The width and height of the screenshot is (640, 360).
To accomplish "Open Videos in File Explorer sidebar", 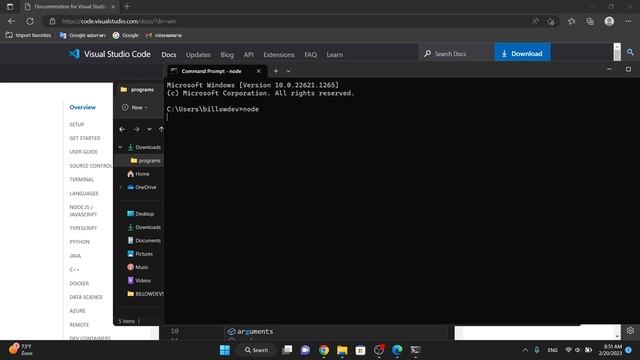I will point(139,280).
